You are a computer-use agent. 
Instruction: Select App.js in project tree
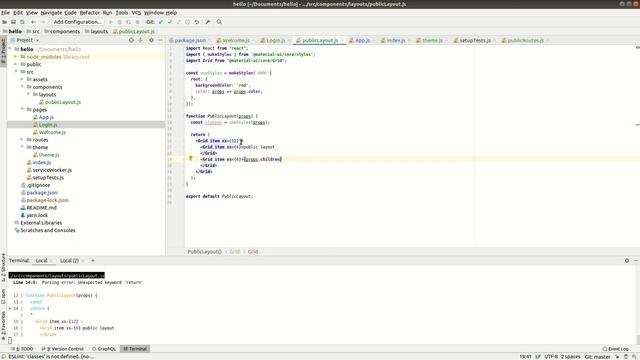click(46, 117)
